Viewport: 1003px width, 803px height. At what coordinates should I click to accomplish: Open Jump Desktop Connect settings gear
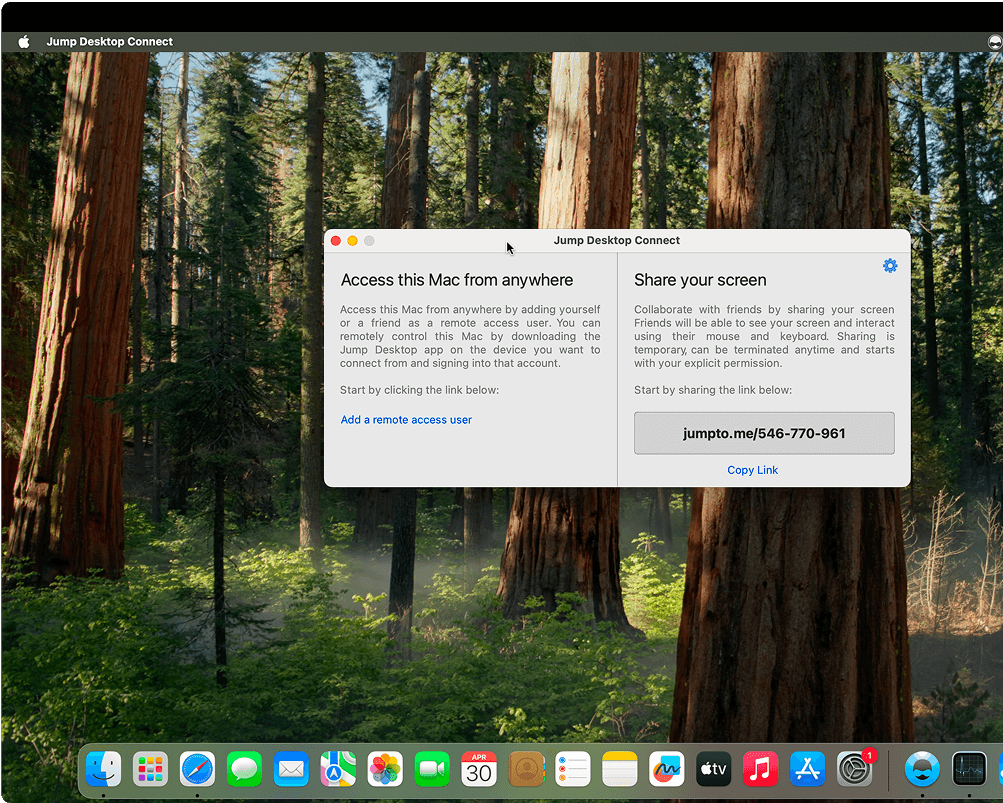[x=890, y=266]
